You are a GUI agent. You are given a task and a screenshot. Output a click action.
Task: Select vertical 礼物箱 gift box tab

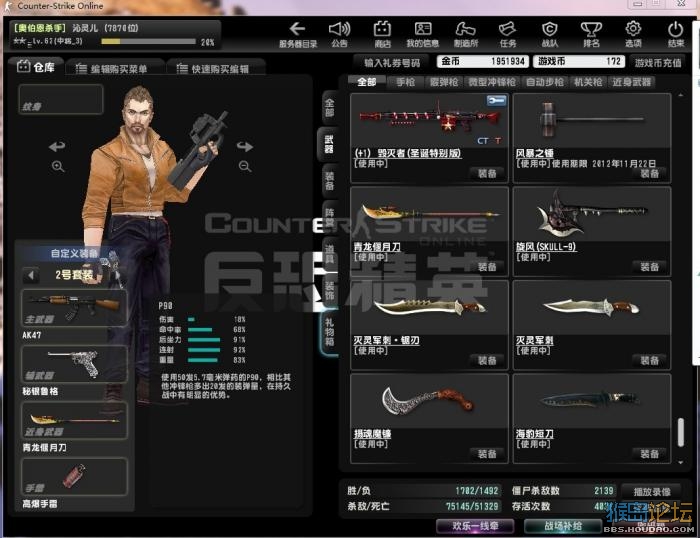[329, 333]
